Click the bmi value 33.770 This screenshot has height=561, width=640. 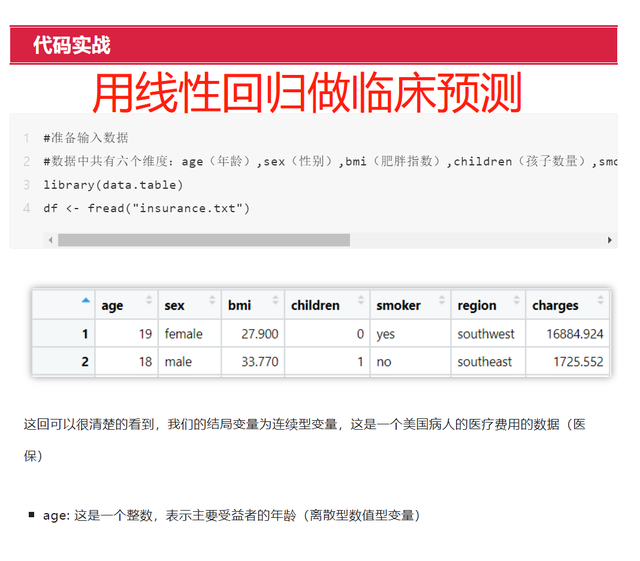[260, 362]
